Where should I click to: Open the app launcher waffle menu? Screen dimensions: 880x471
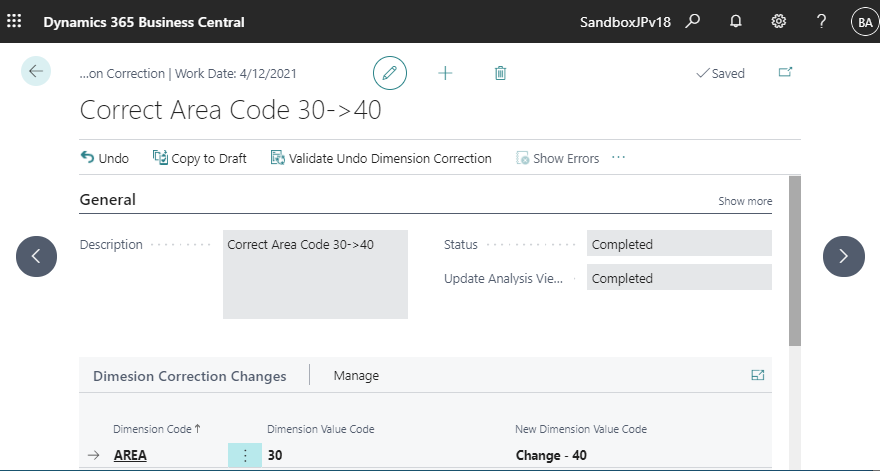pos(14,22)
